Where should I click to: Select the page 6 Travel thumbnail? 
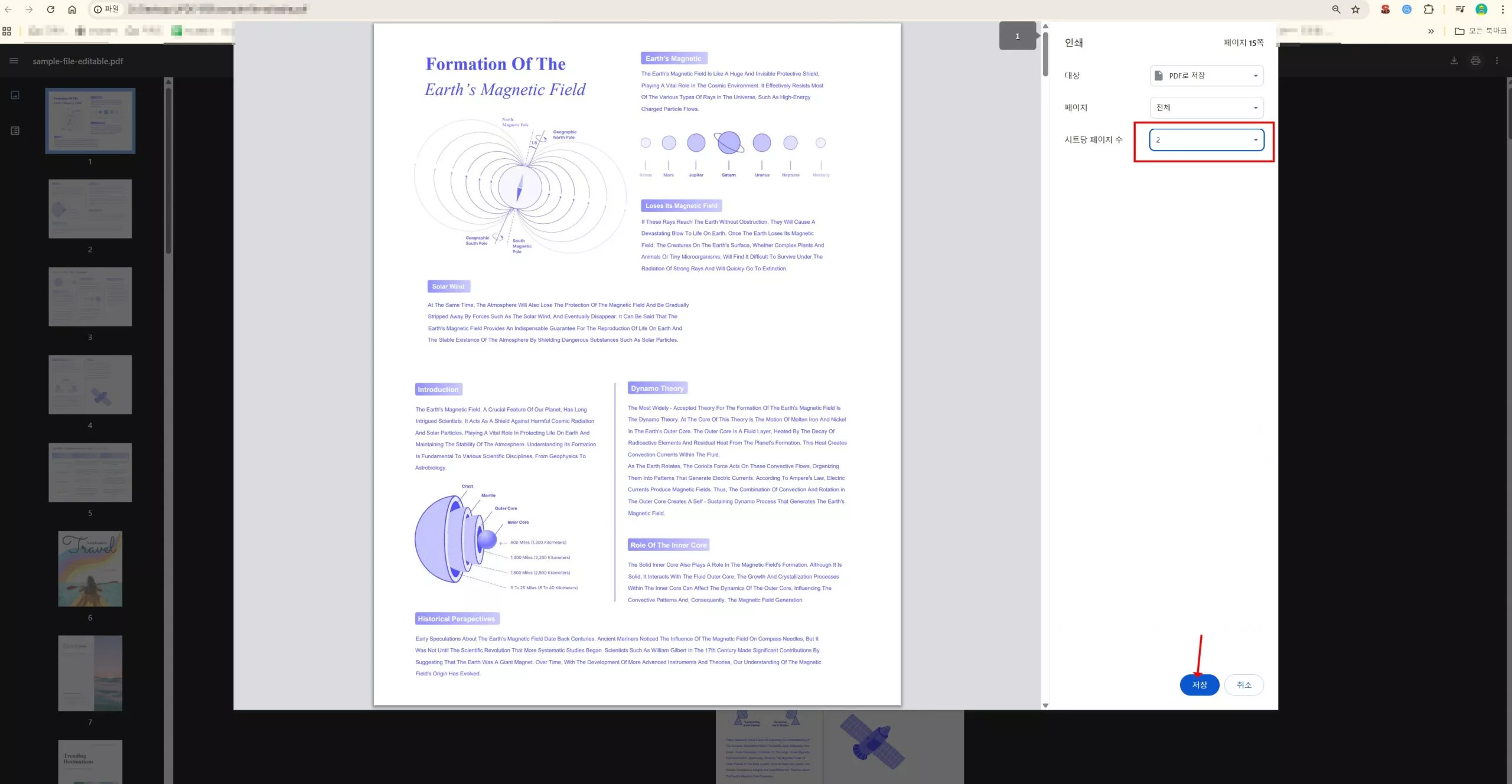coord(90,569)
